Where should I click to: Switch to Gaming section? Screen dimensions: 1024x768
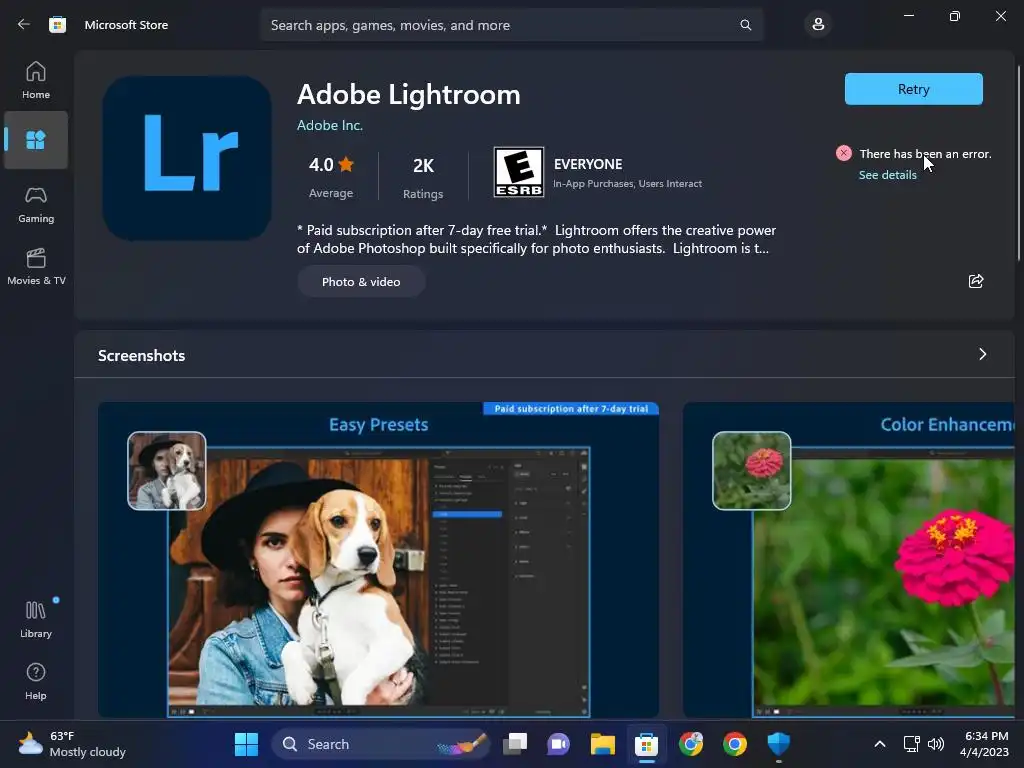click(36, 204)
